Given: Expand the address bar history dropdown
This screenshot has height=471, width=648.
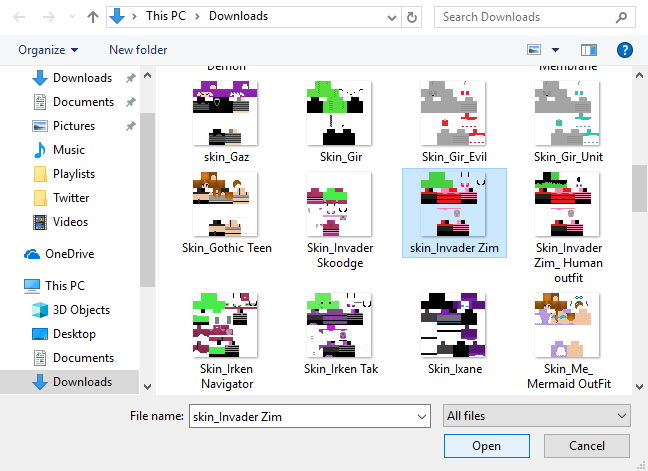Looking at the screenshot, I should coord(391,17).
